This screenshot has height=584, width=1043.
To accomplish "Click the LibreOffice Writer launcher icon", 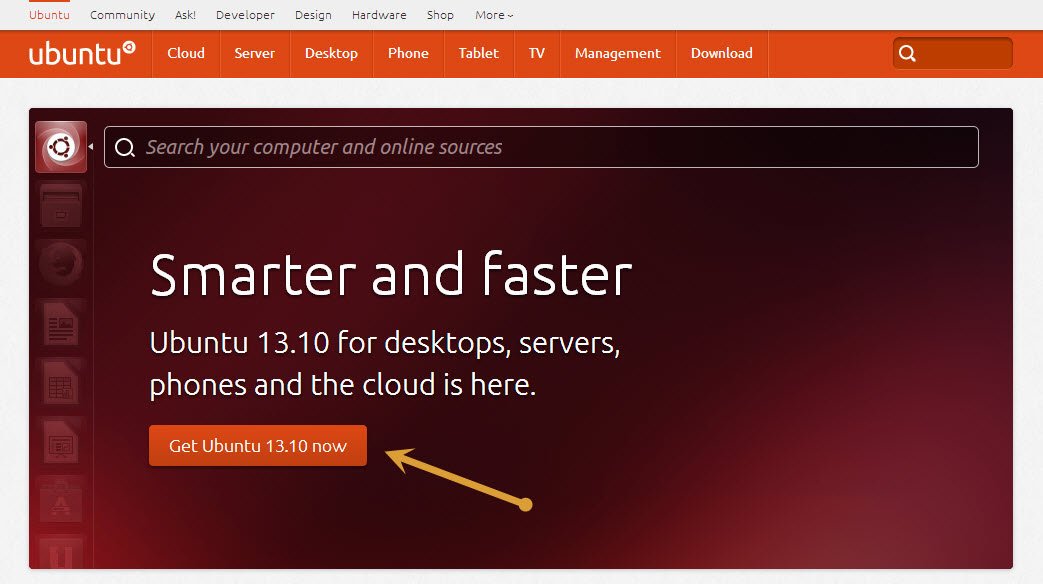I will coord(61,325).
